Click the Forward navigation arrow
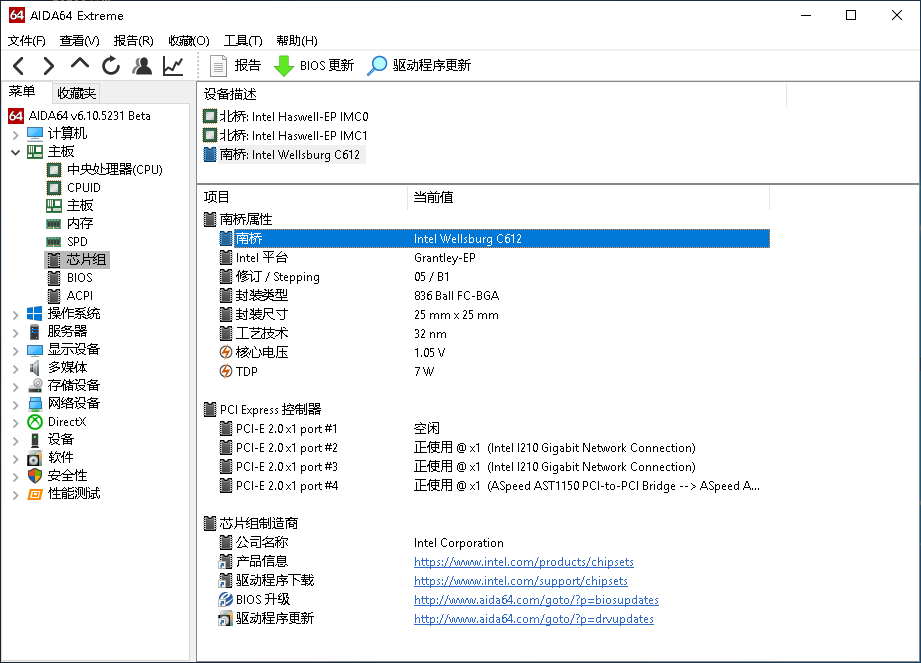The height and width of the screenshot is (663, 921). point(49,66)
